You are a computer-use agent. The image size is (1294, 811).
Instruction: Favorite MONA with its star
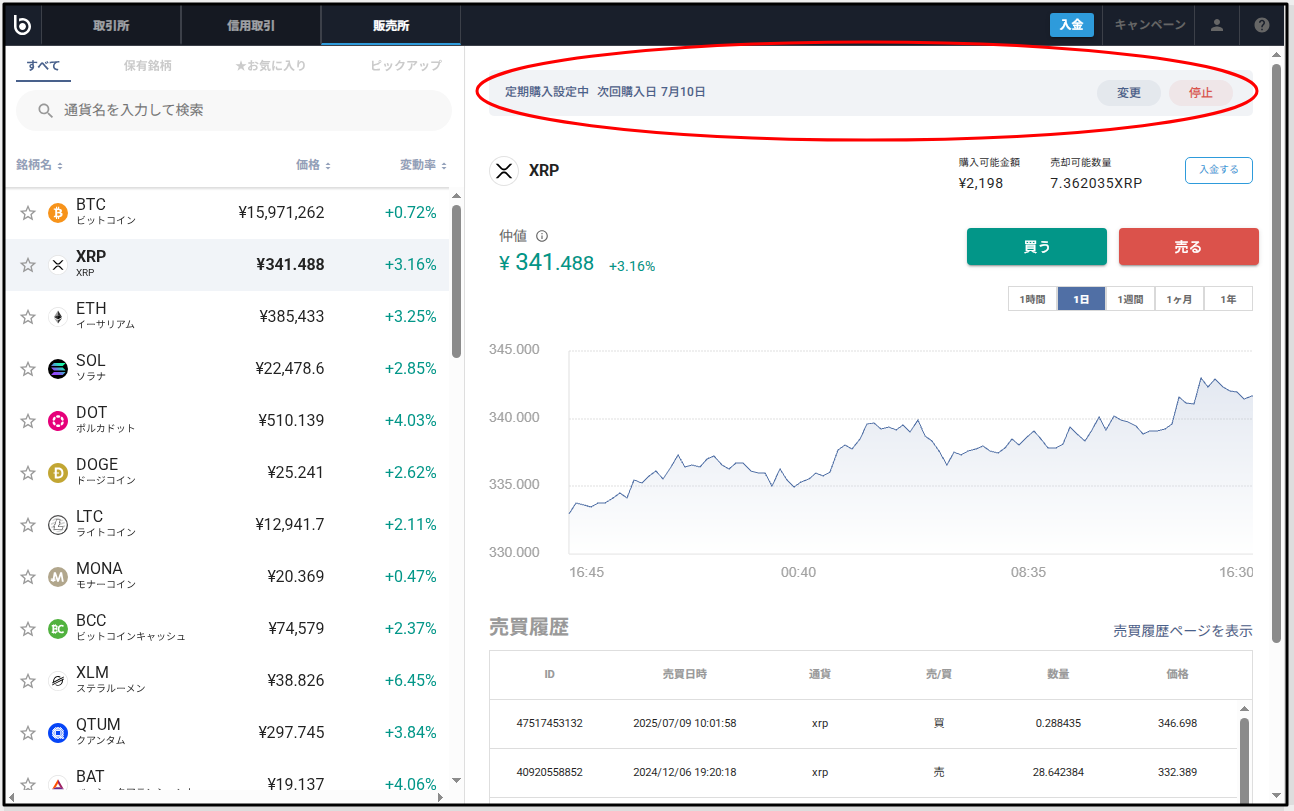coord(28,577)
